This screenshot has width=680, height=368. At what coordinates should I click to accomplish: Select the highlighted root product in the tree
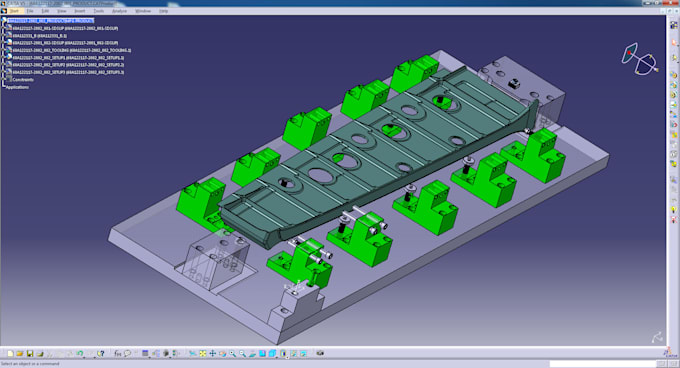coord(51,20)
